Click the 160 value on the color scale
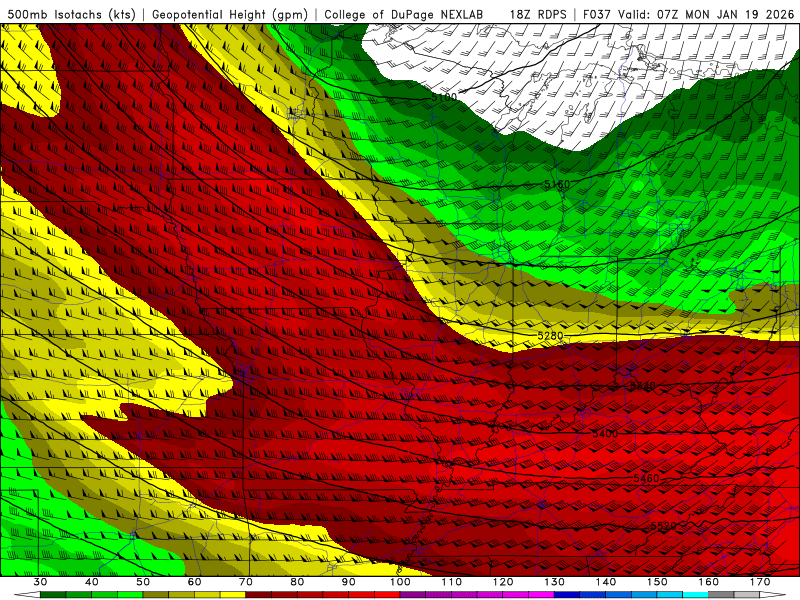This screenshot has width=800, height=600. coord(709,582)
